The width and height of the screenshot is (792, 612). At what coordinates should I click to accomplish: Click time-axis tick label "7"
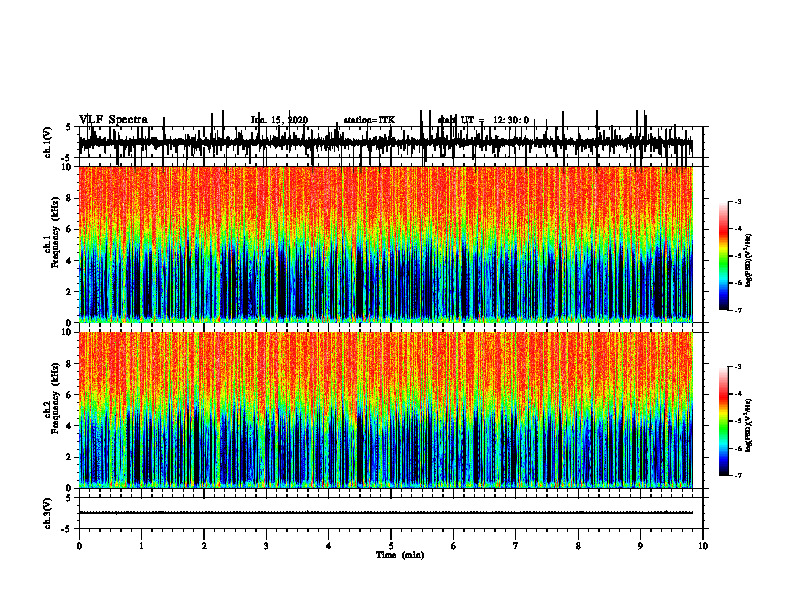[516, 546]
